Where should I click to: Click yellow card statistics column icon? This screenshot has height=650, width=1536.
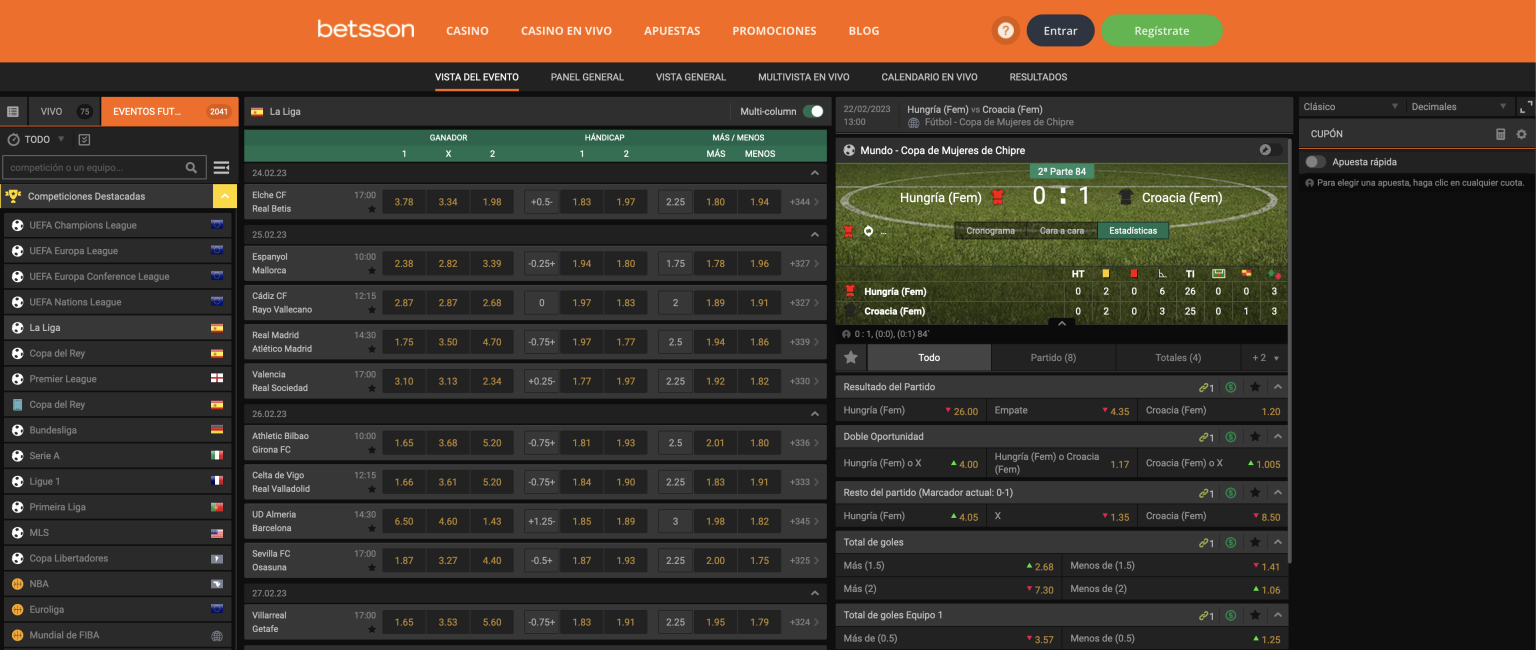(1106, 273)
